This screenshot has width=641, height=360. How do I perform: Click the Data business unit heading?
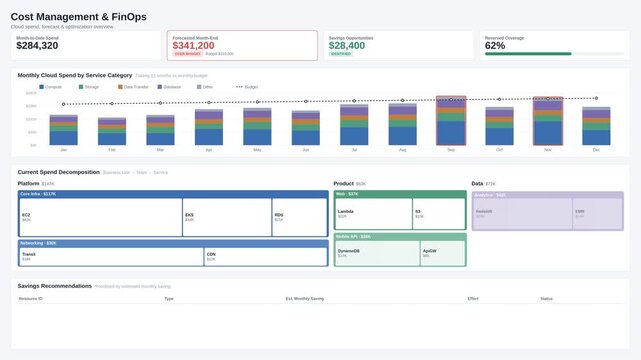(x=477, y=183)
